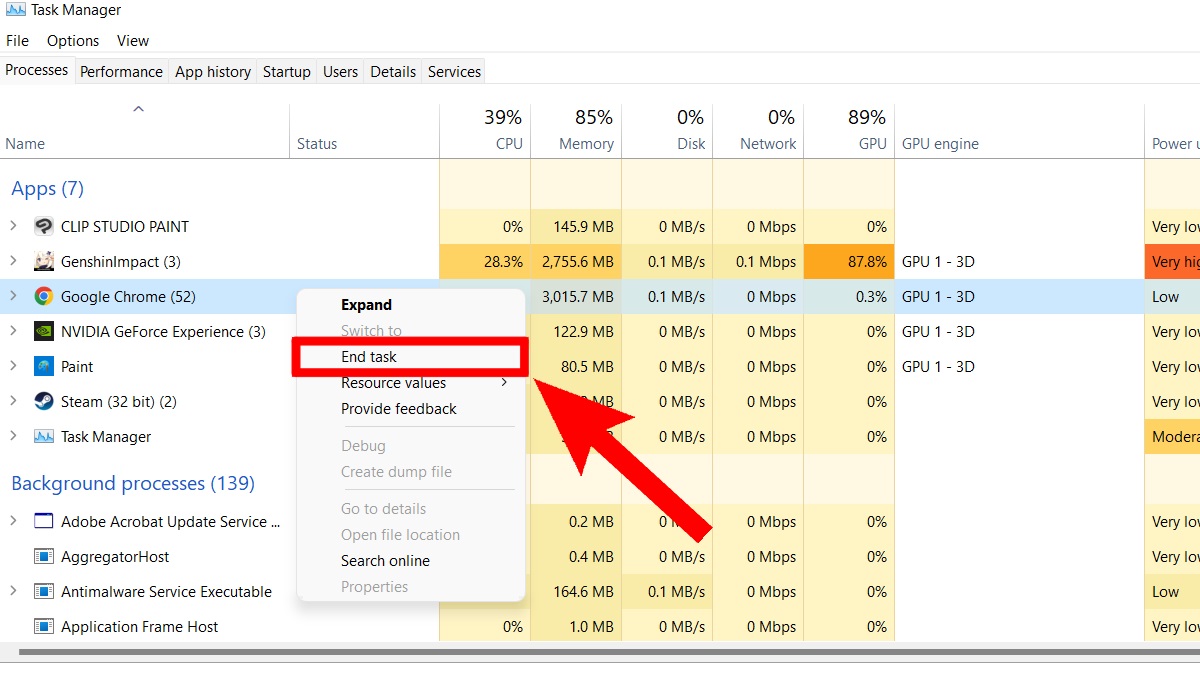
Task: Sort by the CPU column header
Action: click(x=485, y=132)
